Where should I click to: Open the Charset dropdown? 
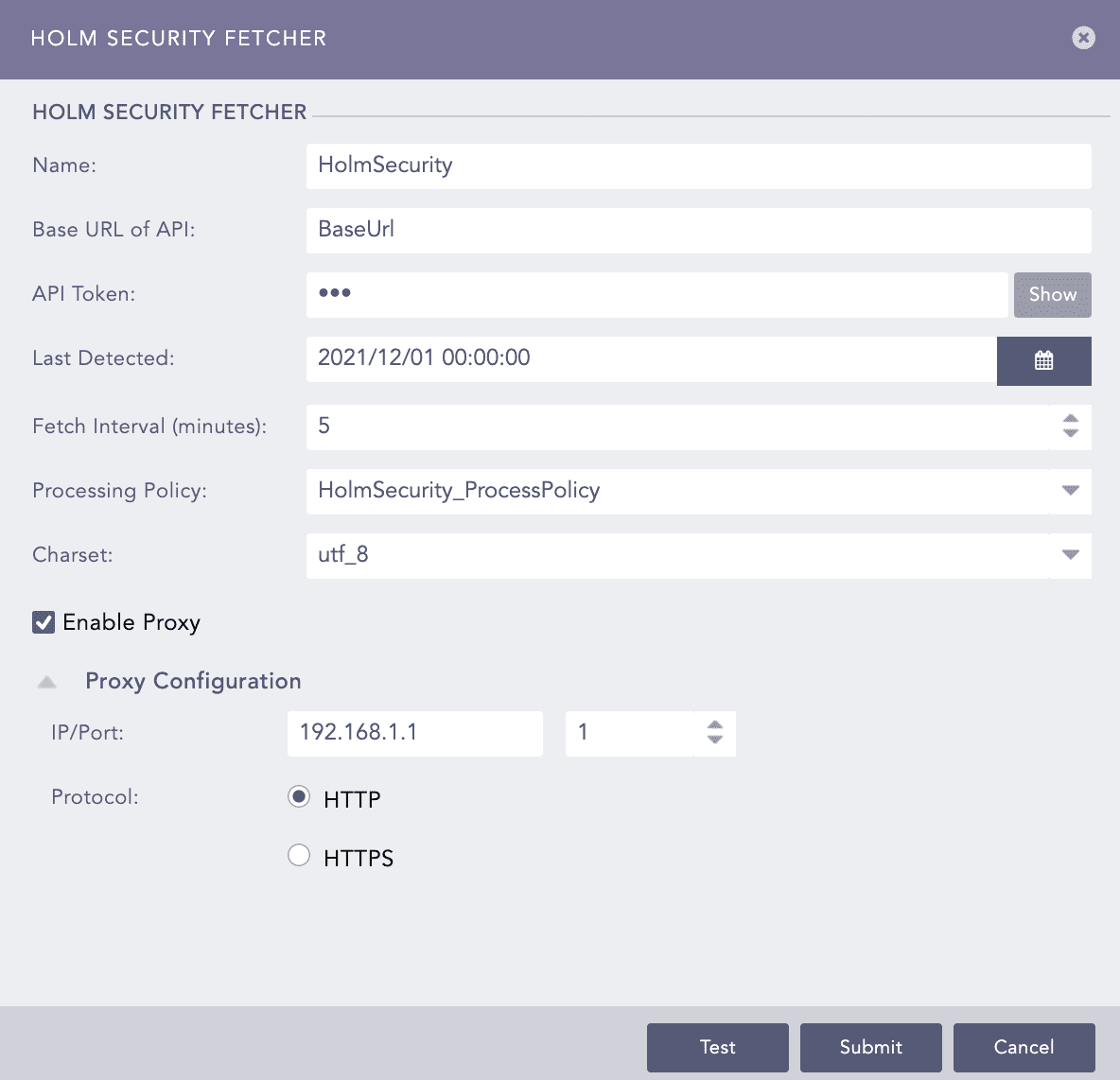coord(1070,555)
